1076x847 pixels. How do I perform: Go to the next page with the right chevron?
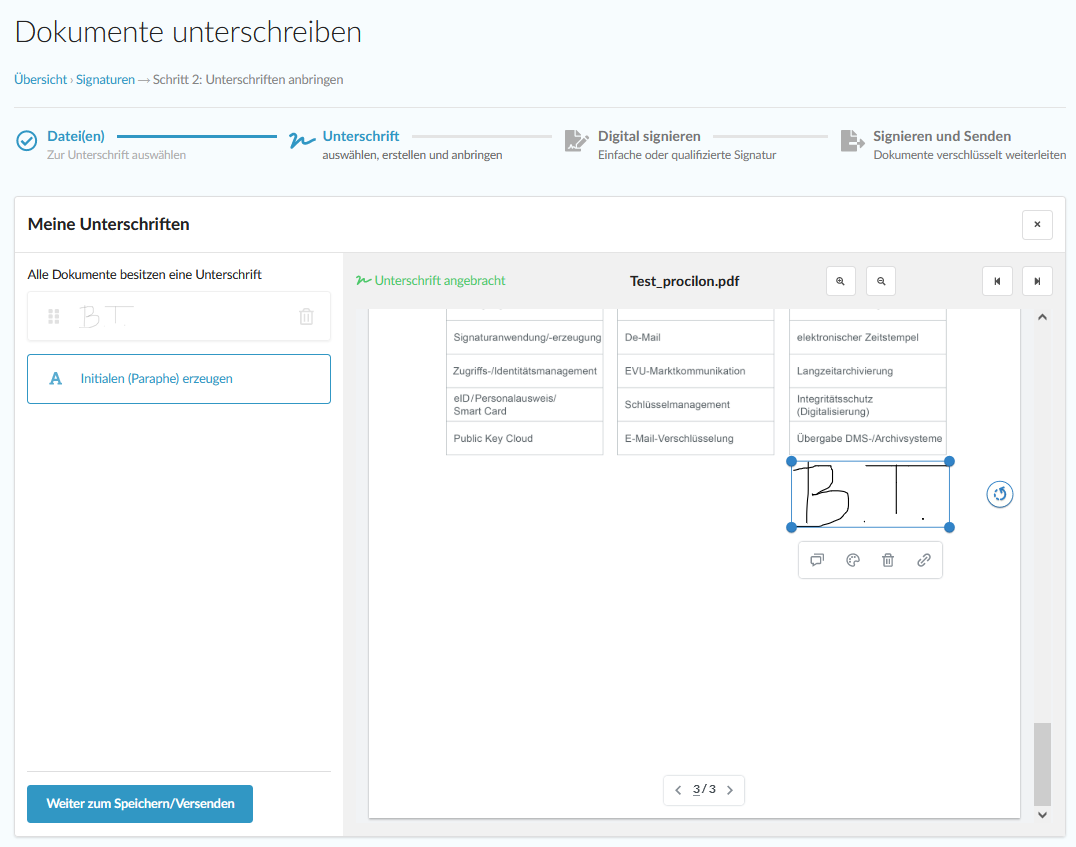[730, 790]
